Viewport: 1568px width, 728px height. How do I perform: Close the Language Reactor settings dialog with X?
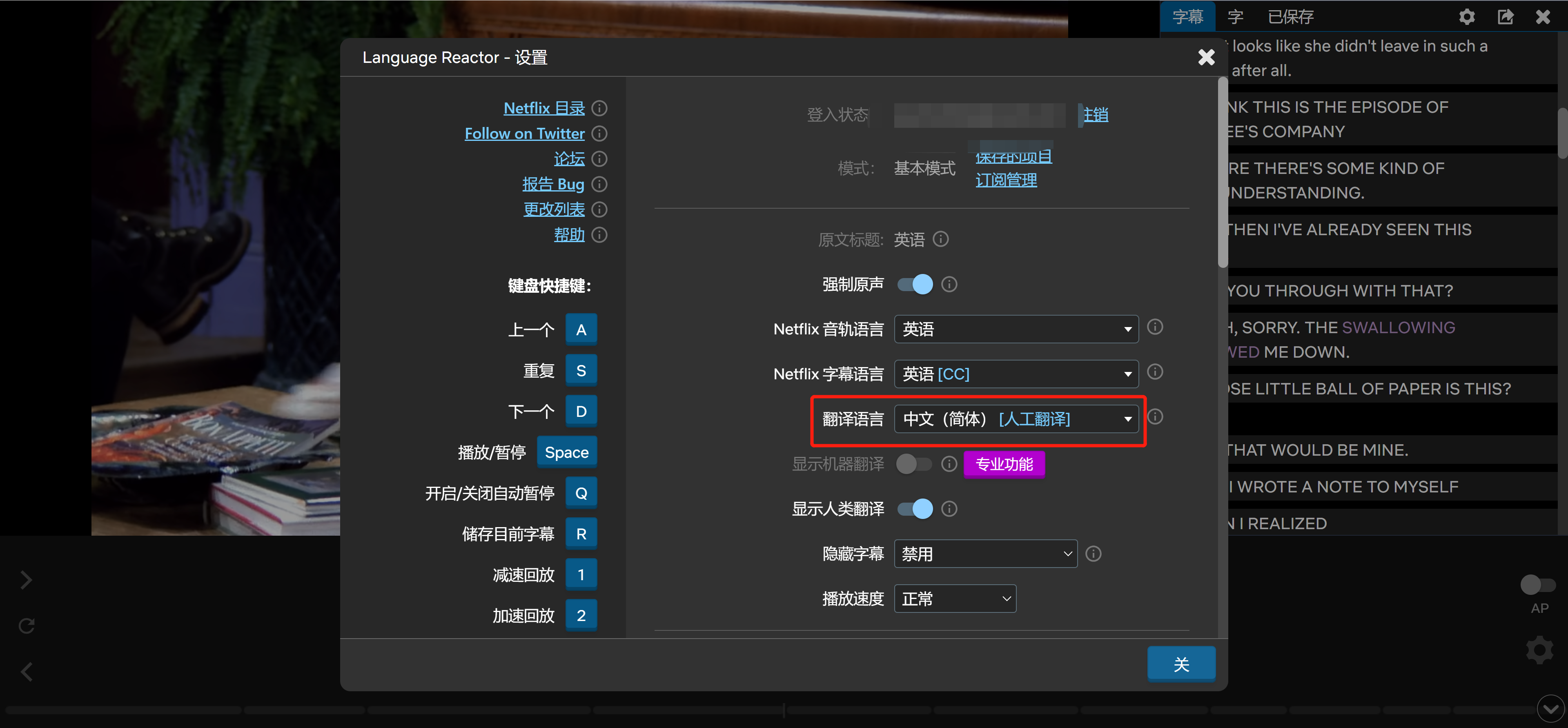tap(1206, 57)
